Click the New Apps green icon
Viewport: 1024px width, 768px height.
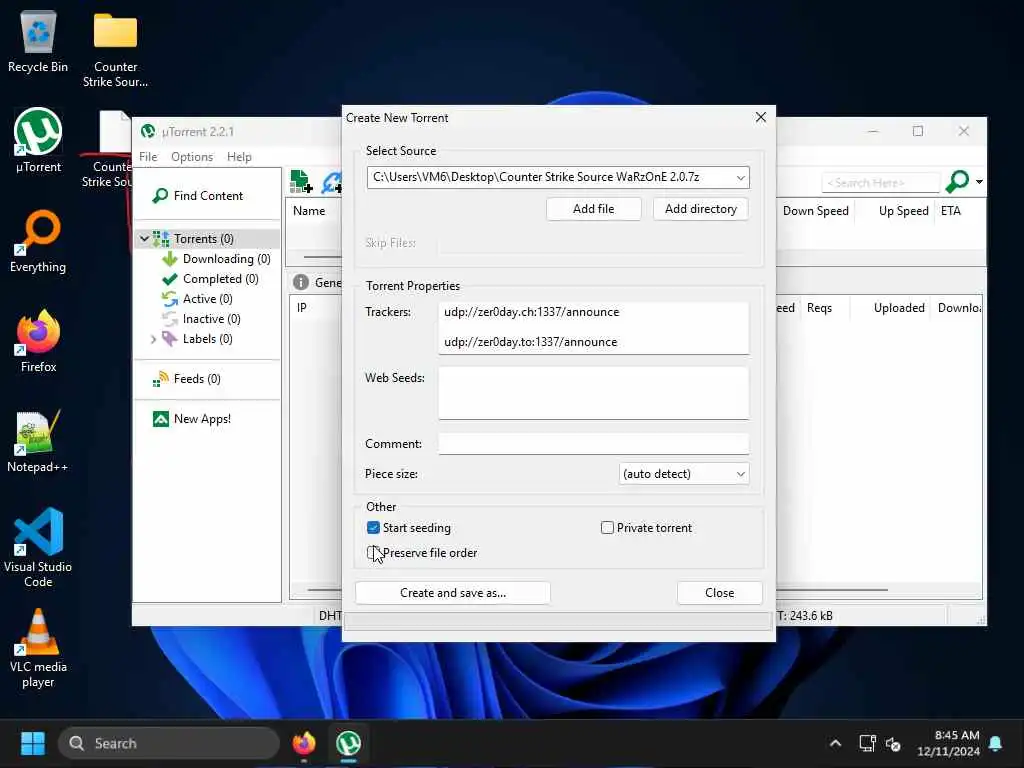[x=161, y=419]
